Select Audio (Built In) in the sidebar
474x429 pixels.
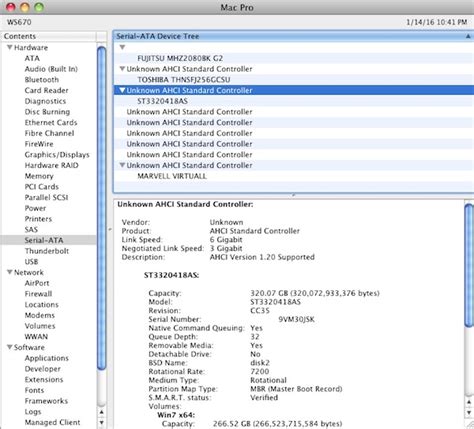coord(51,69)
